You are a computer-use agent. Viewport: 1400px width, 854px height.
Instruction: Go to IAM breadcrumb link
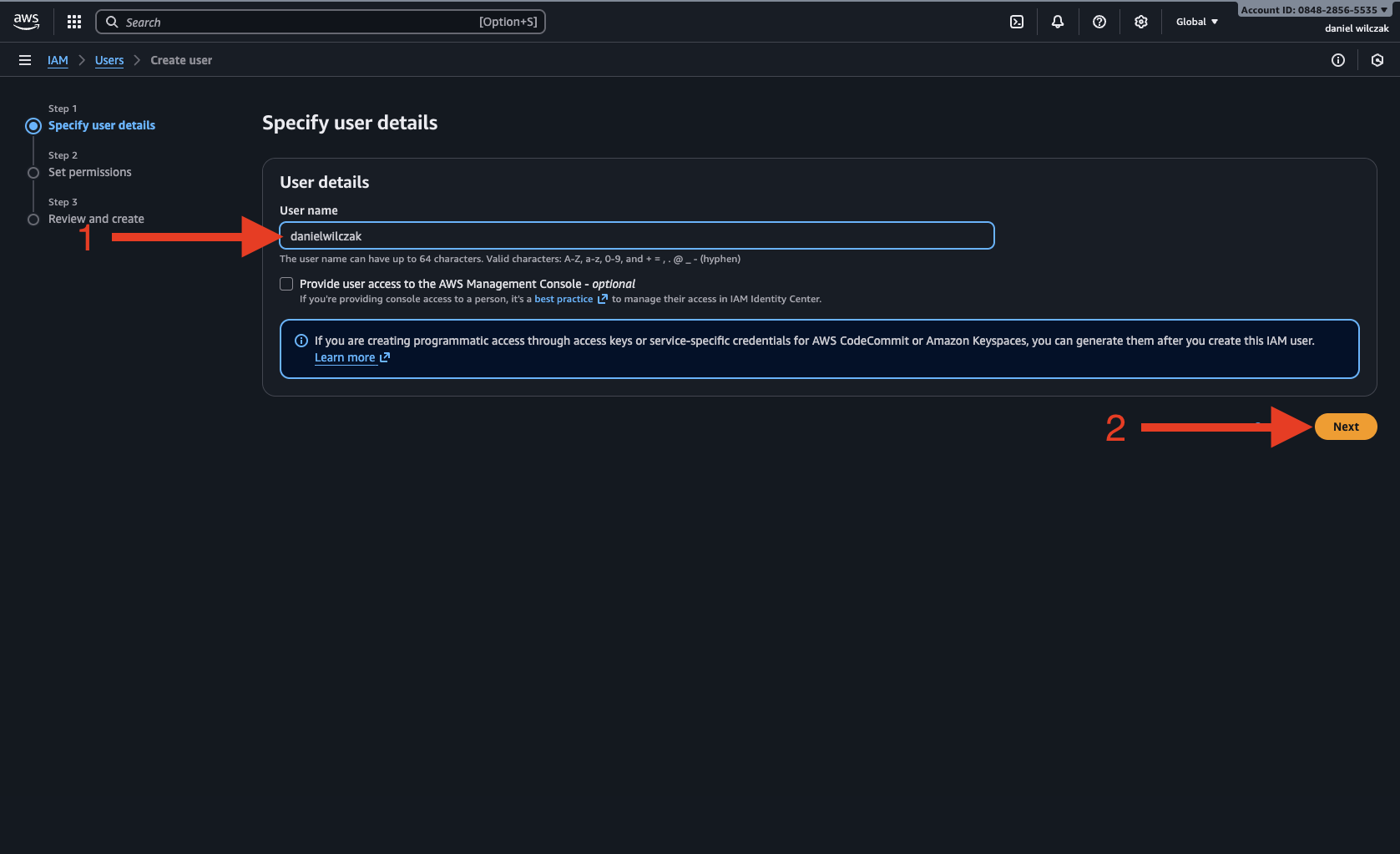pos(58,60)
